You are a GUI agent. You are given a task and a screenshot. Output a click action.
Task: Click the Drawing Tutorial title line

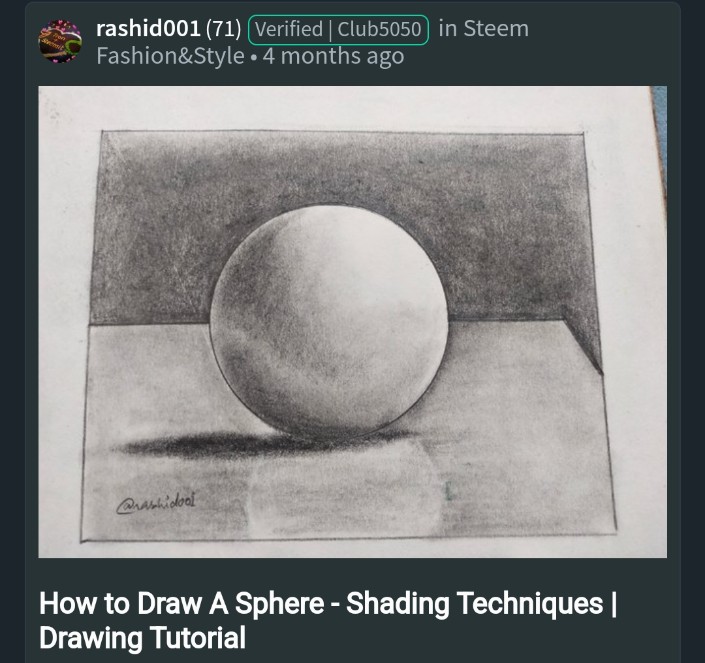tap(143, 637)
